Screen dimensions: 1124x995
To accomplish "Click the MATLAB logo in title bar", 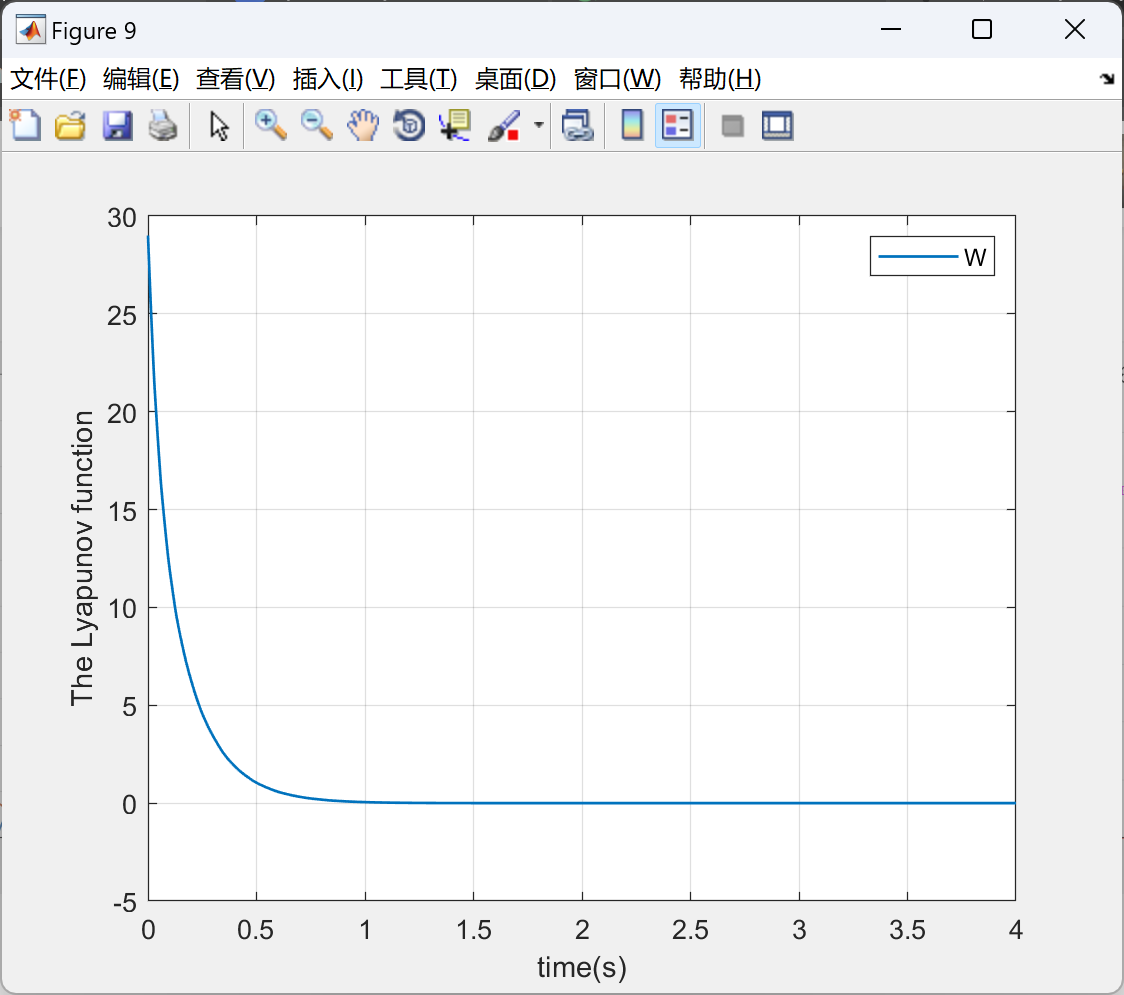I will 30,30.
